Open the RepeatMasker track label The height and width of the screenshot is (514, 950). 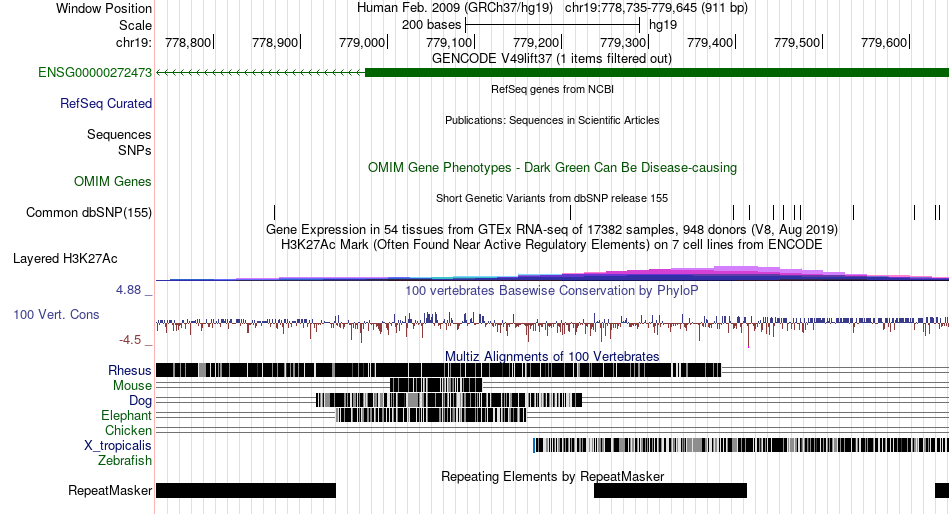[110, 490]
